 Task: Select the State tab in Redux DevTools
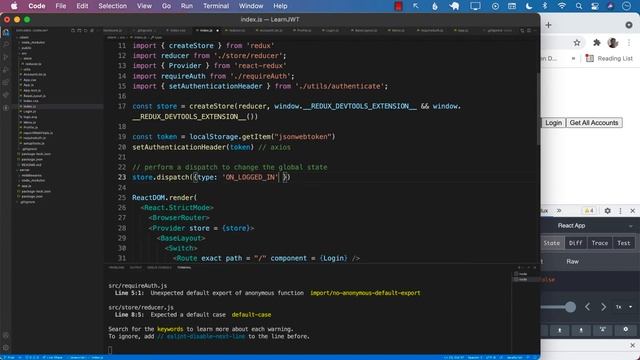pyautogui.click(x=551, y=243)
